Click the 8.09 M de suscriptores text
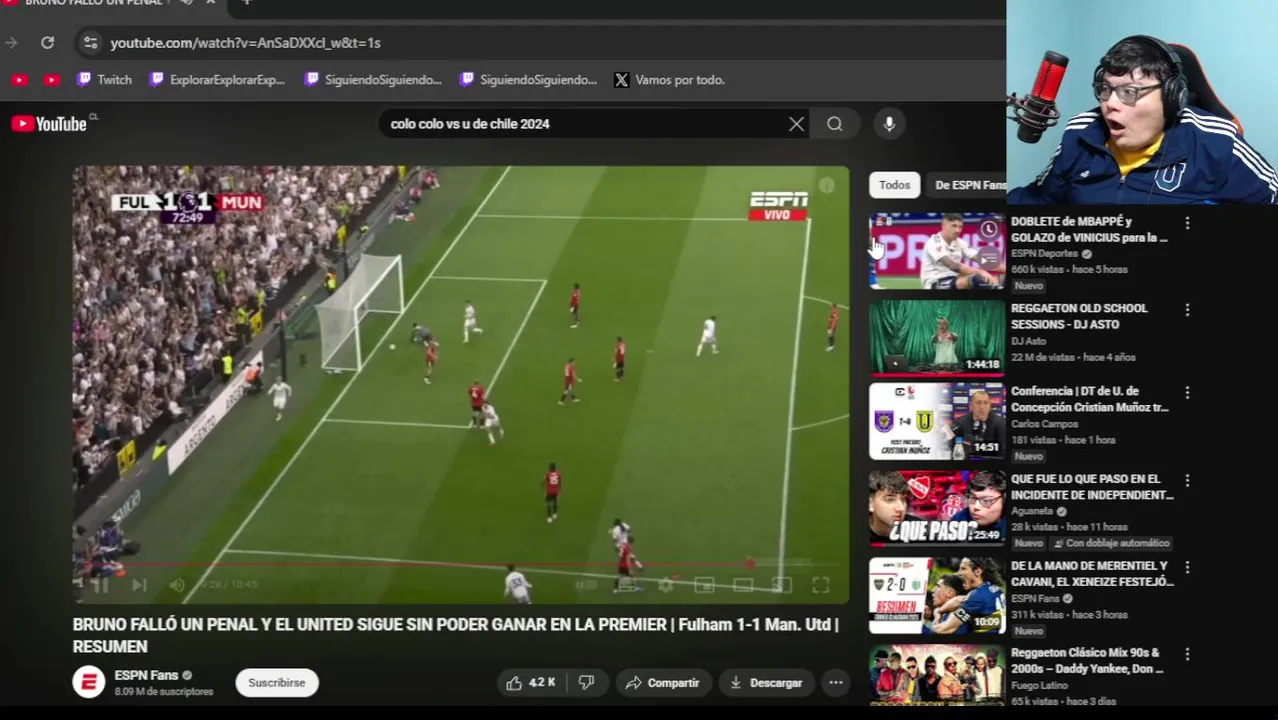The height and width of the screenshot is (720, 1278). pyautogui.click(x=164, y=692)
